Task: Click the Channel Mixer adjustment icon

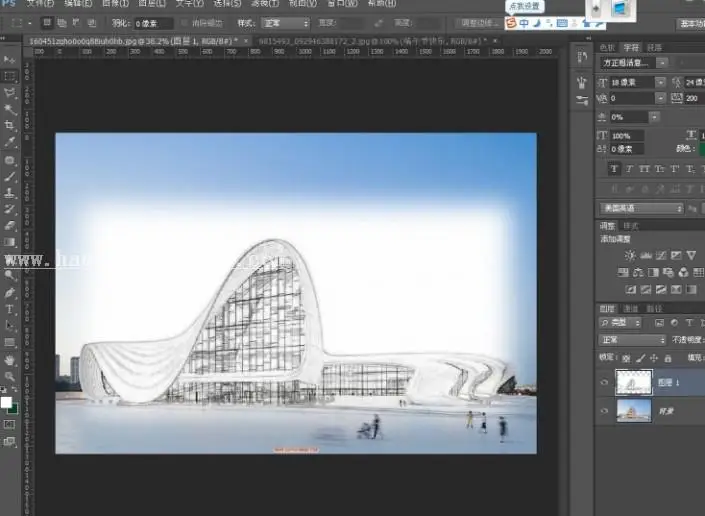Action: click(x=683, y=272)
